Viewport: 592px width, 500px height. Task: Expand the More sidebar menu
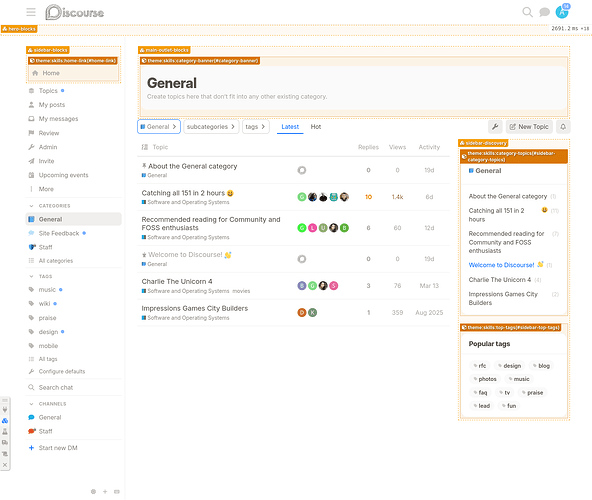[74, 189]
